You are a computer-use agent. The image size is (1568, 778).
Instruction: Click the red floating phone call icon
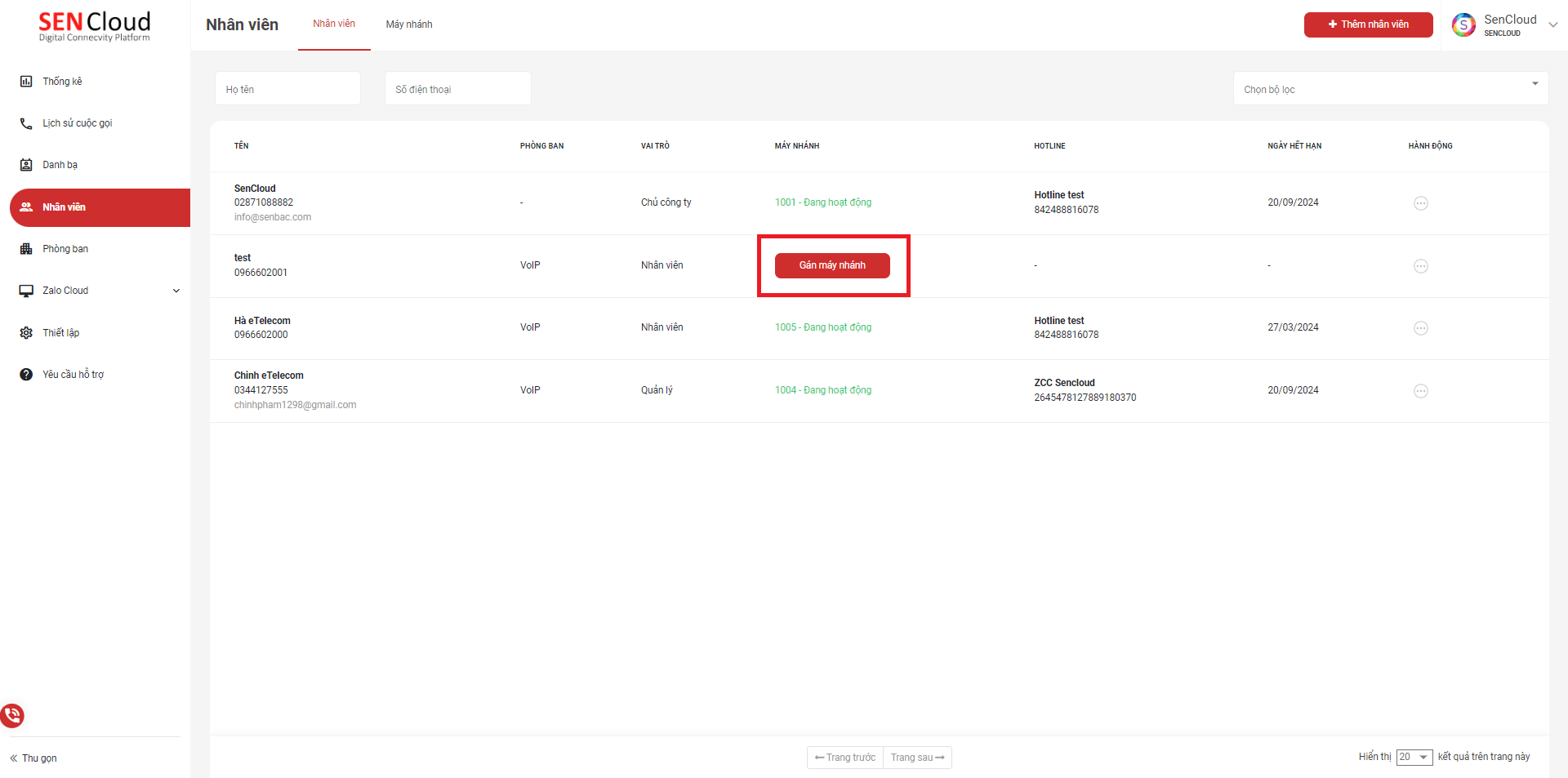coord(12,716)
